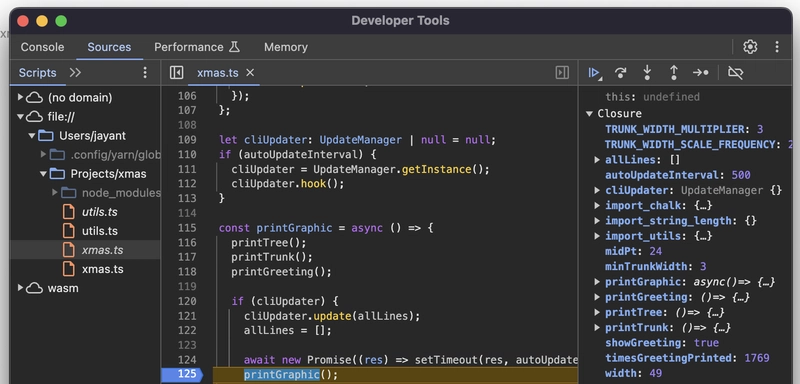
Task: Hide the debugger sidebar panel
Action: click(562, 73)
